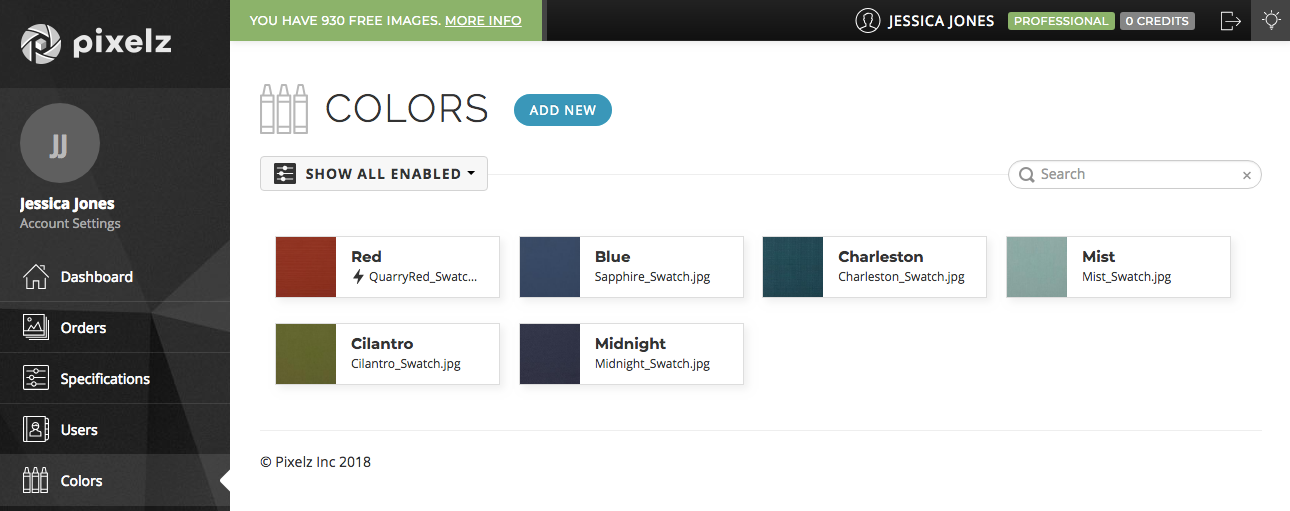Click the Professional plan badge
The image size is (1290, 511).
point(1060,21)
